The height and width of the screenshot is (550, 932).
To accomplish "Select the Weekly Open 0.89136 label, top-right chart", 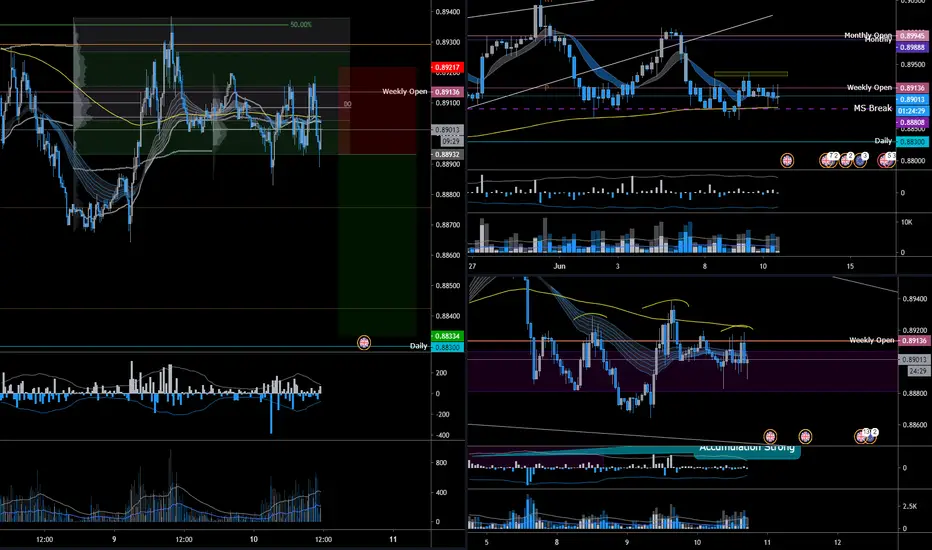I will (x=911, y=87).
